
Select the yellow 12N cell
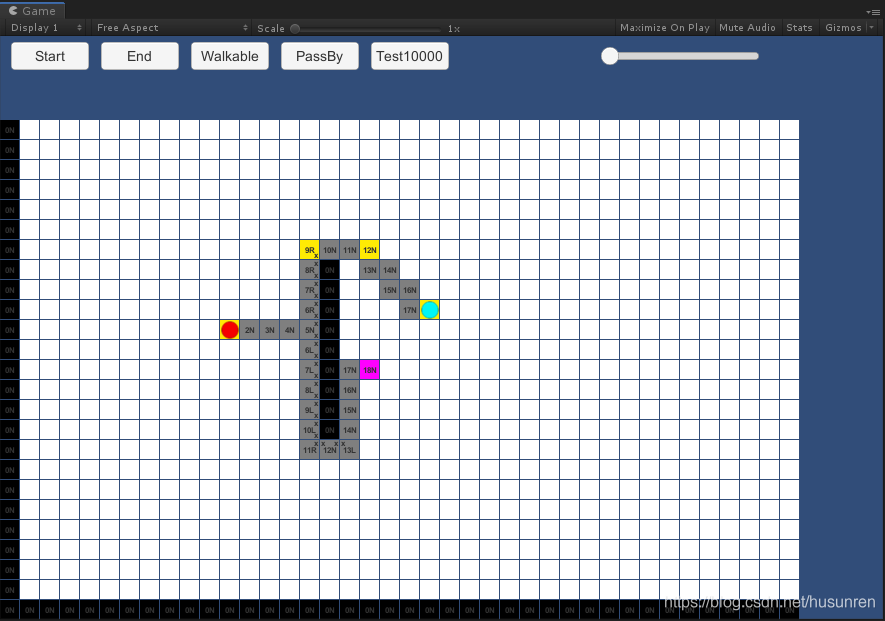click(370, 250)
